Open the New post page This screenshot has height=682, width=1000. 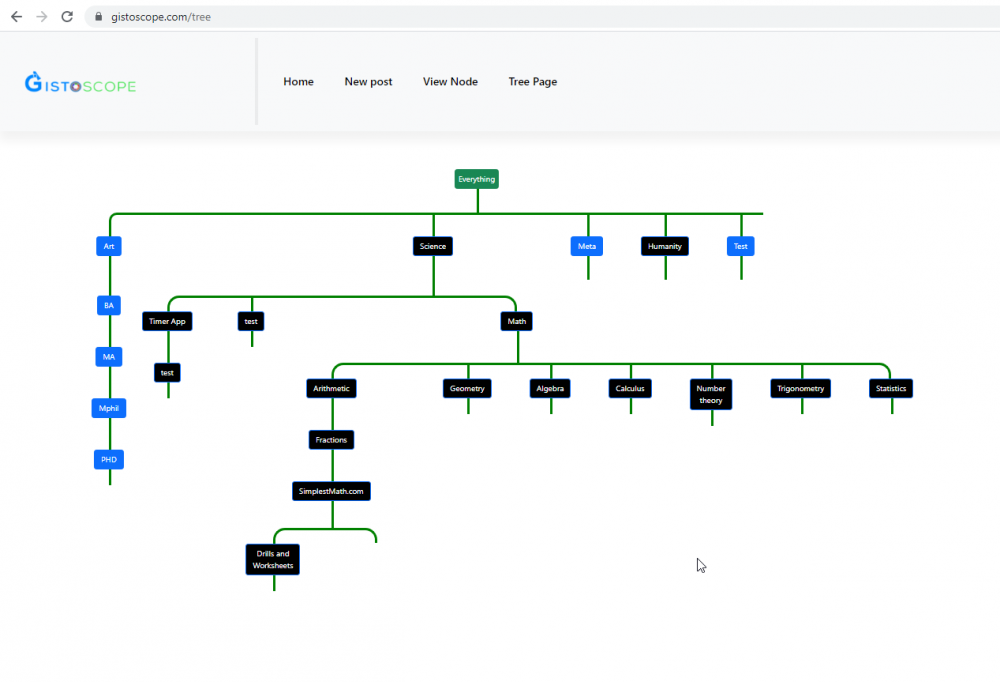(368, 82)
